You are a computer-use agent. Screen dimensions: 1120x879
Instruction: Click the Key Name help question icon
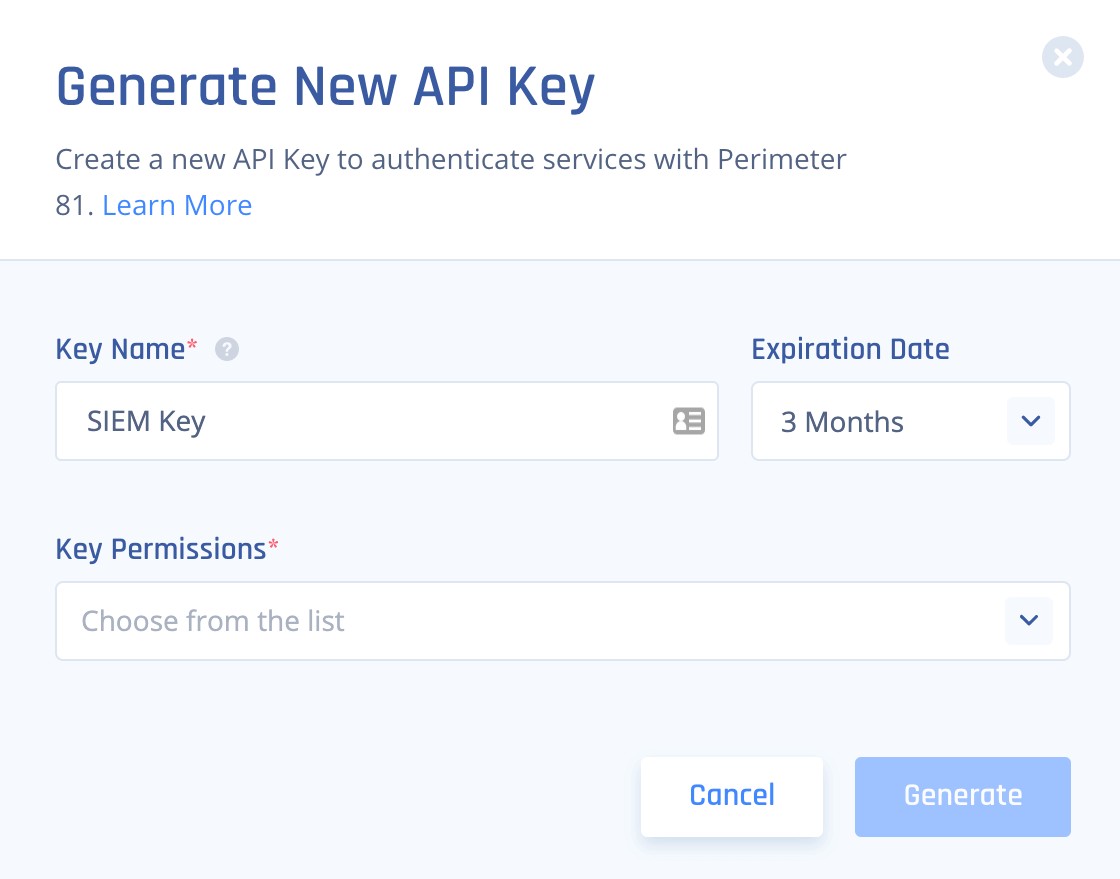(x=227, y=349)
